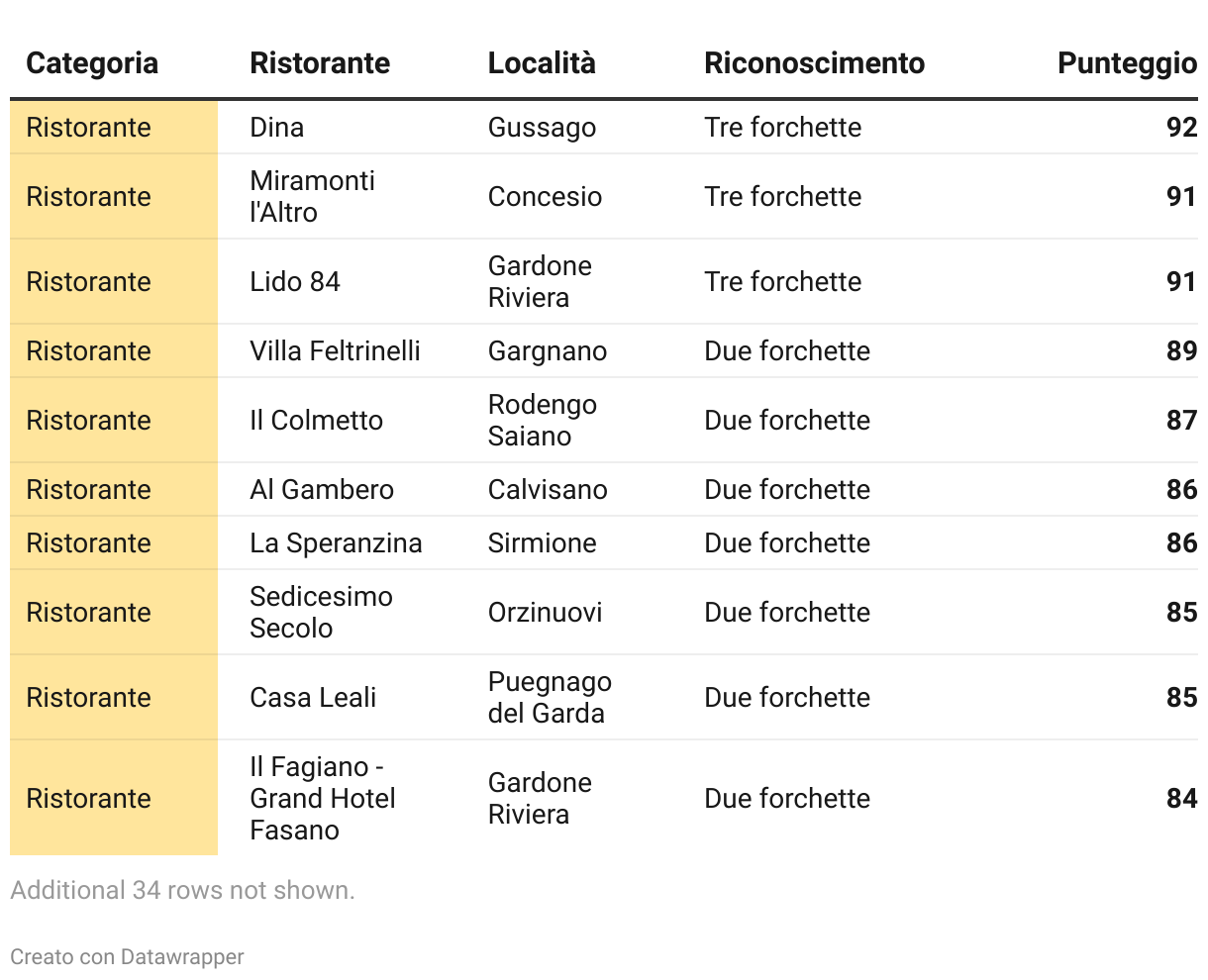Open the Creato con Datawrapper link
The height and width of the screenshot is (980, 1208).
[x=127, y=957]
